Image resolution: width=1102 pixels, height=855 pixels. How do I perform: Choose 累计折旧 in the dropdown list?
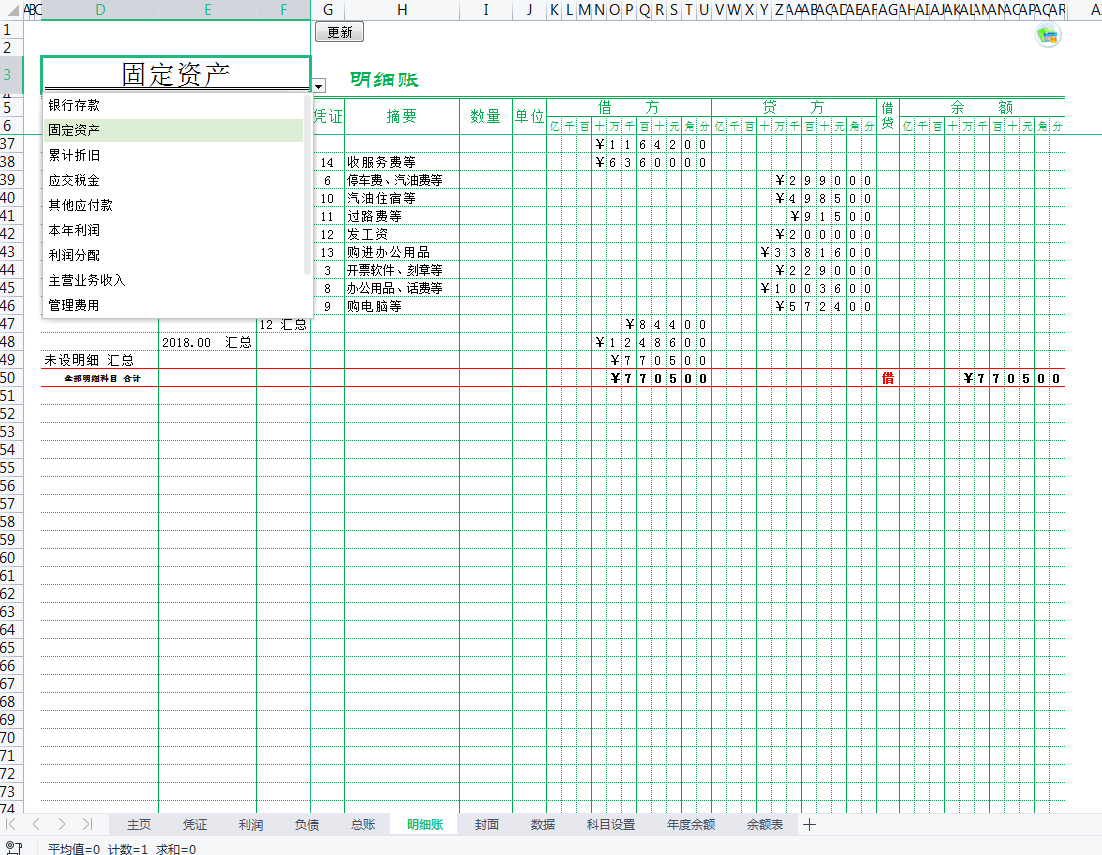(x=74, y=155)
